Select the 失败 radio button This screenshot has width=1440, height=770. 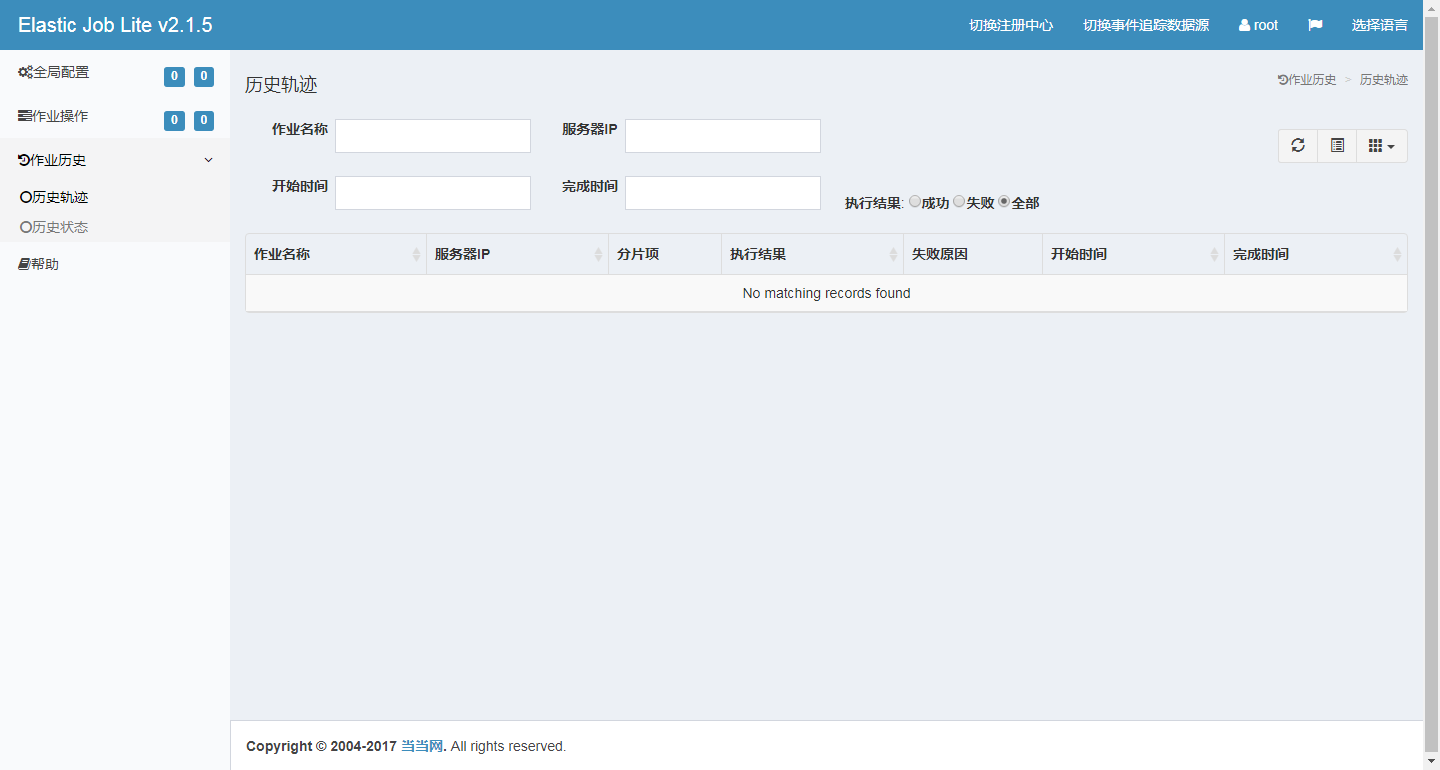tap(959, 202)
